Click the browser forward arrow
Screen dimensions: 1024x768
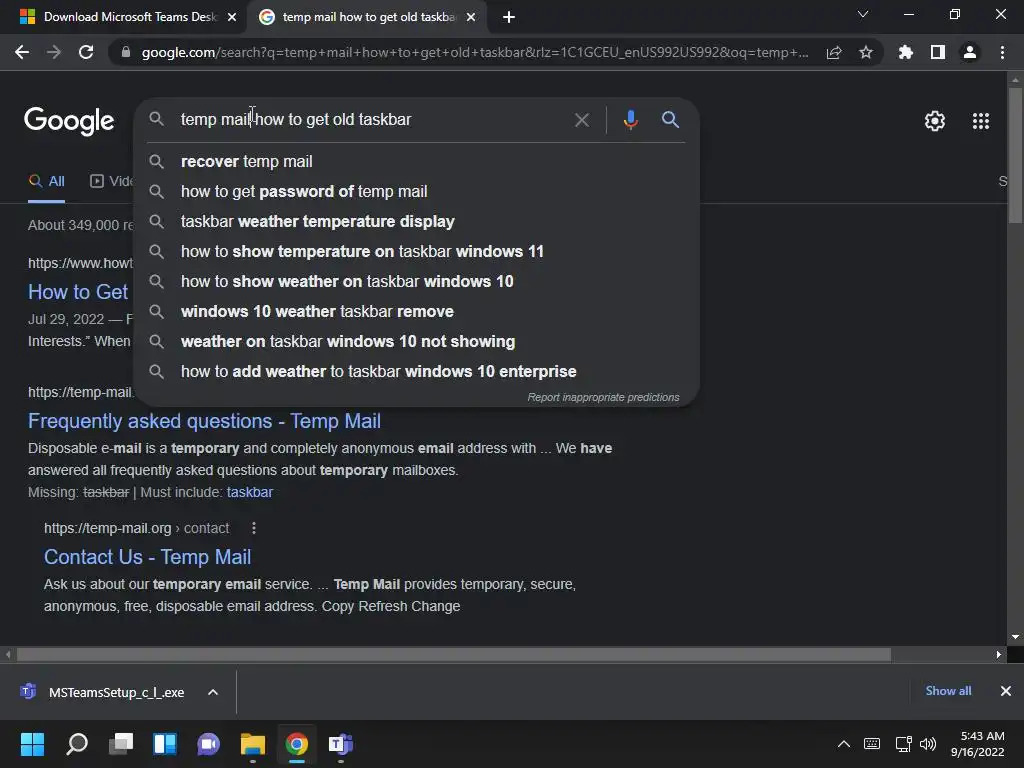(x=54, y=52)
